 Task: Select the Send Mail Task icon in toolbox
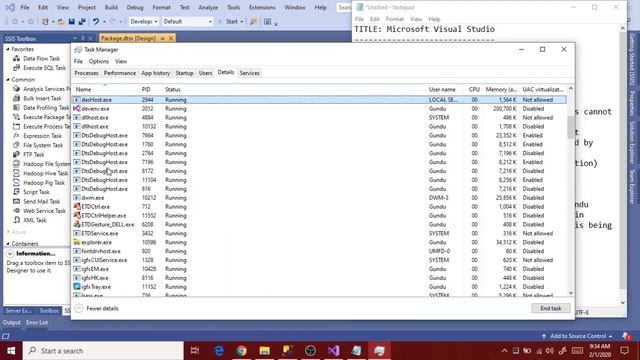[x=16, y=201]
